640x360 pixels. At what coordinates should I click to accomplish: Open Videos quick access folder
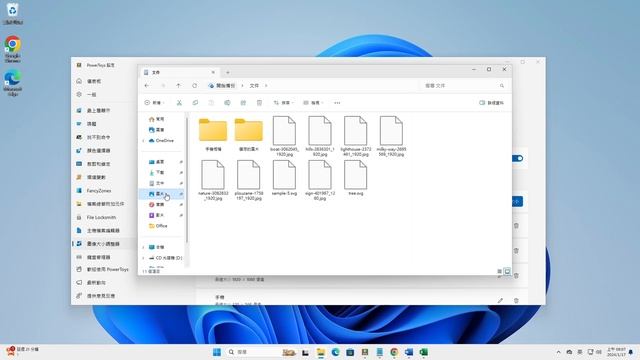pos(157,215)
